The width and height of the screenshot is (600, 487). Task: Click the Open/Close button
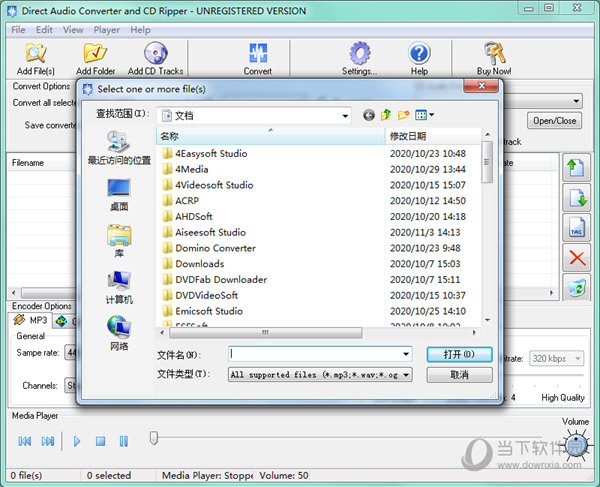coord(554,121)
